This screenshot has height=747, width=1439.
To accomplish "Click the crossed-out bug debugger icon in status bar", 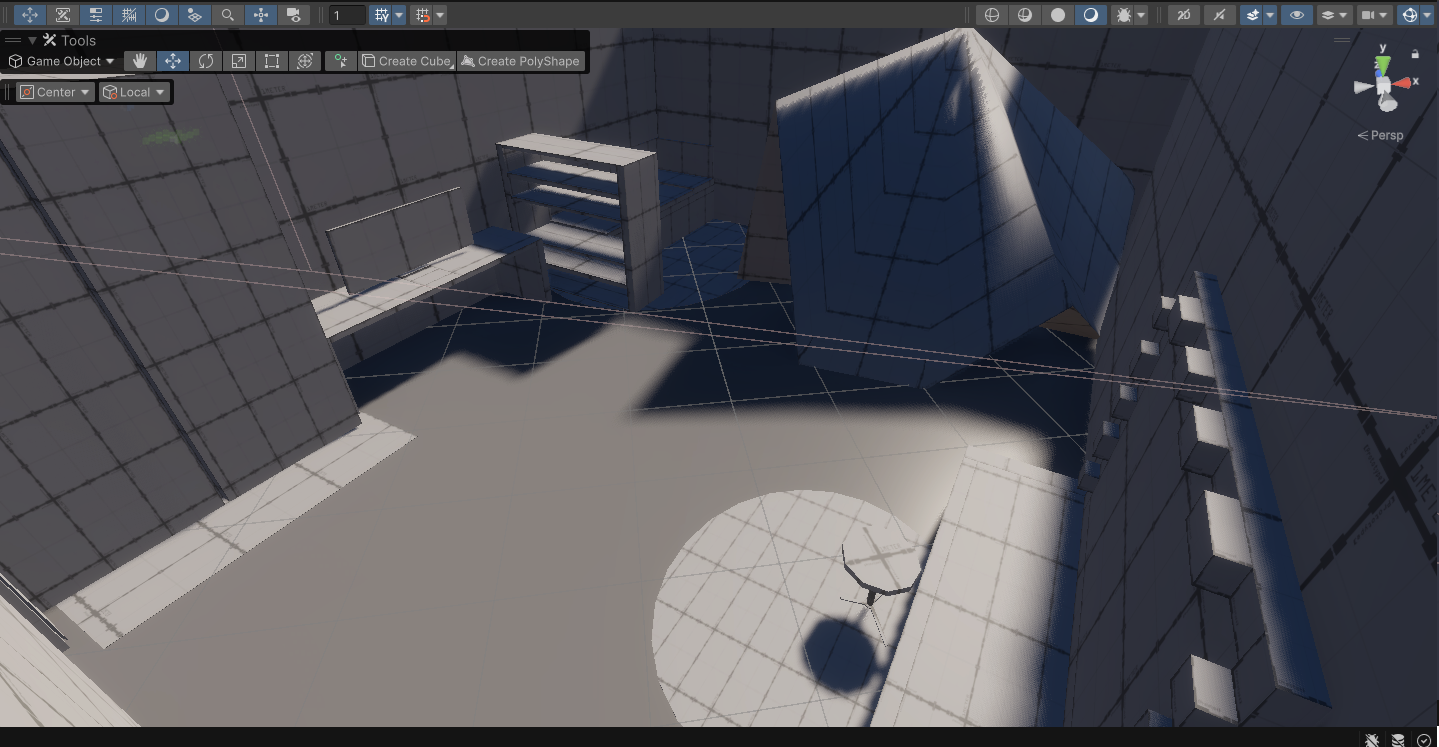I will click(x=1373, y=740).
